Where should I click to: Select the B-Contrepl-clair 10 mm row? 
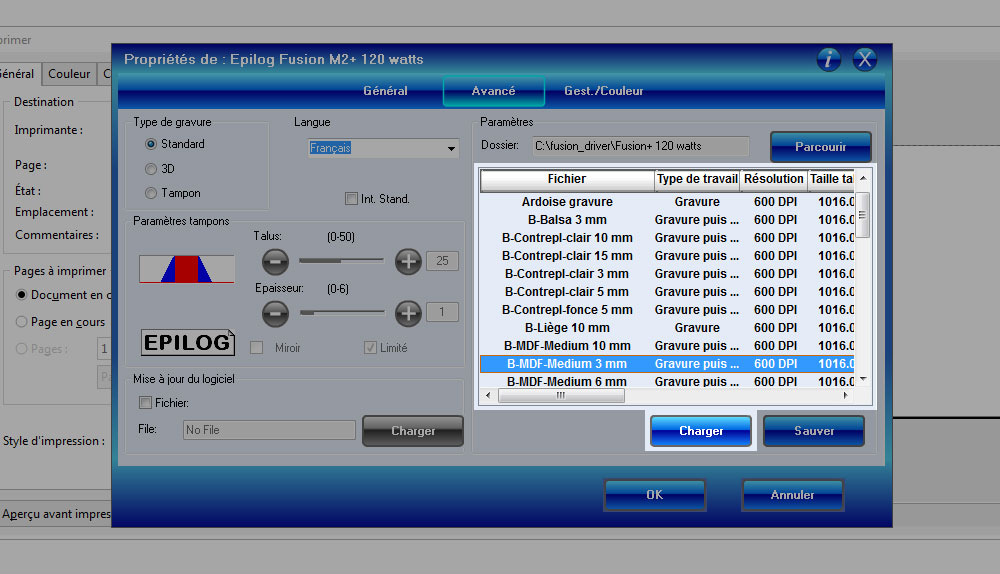tap(667, 238)
